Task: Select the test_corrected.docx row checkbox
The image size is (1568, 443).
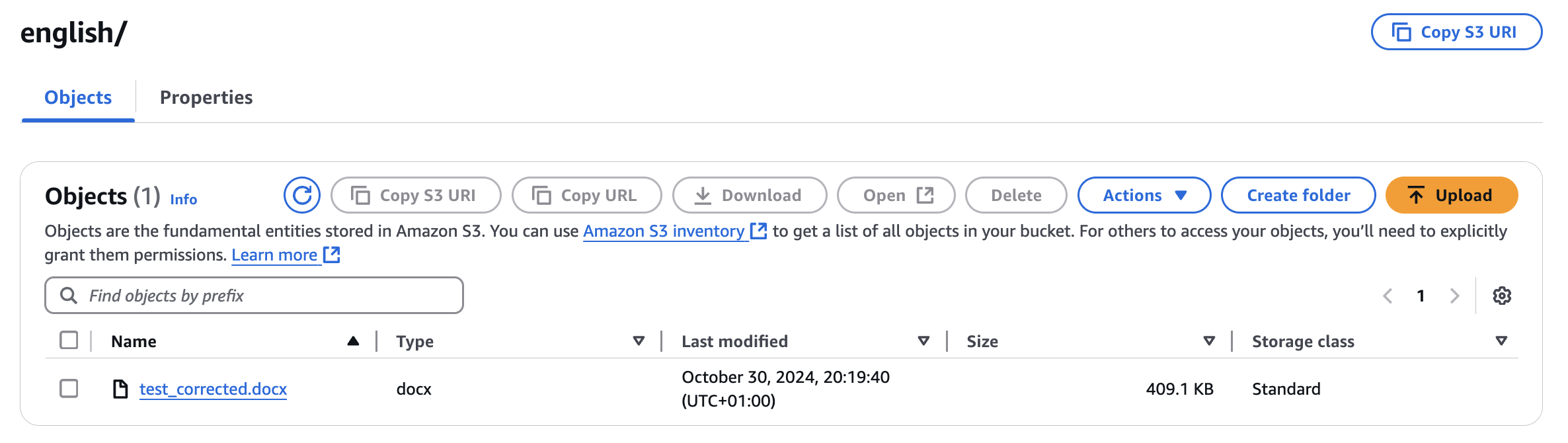Action: tap(69, 388)
